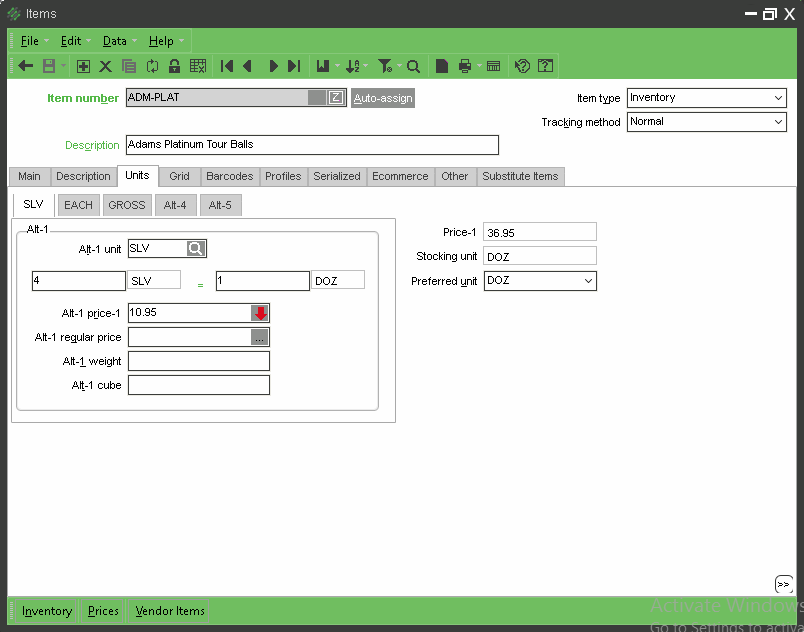Click the padlock lock icon
Screen dimensions: 804x632
[x=174, y=66]
